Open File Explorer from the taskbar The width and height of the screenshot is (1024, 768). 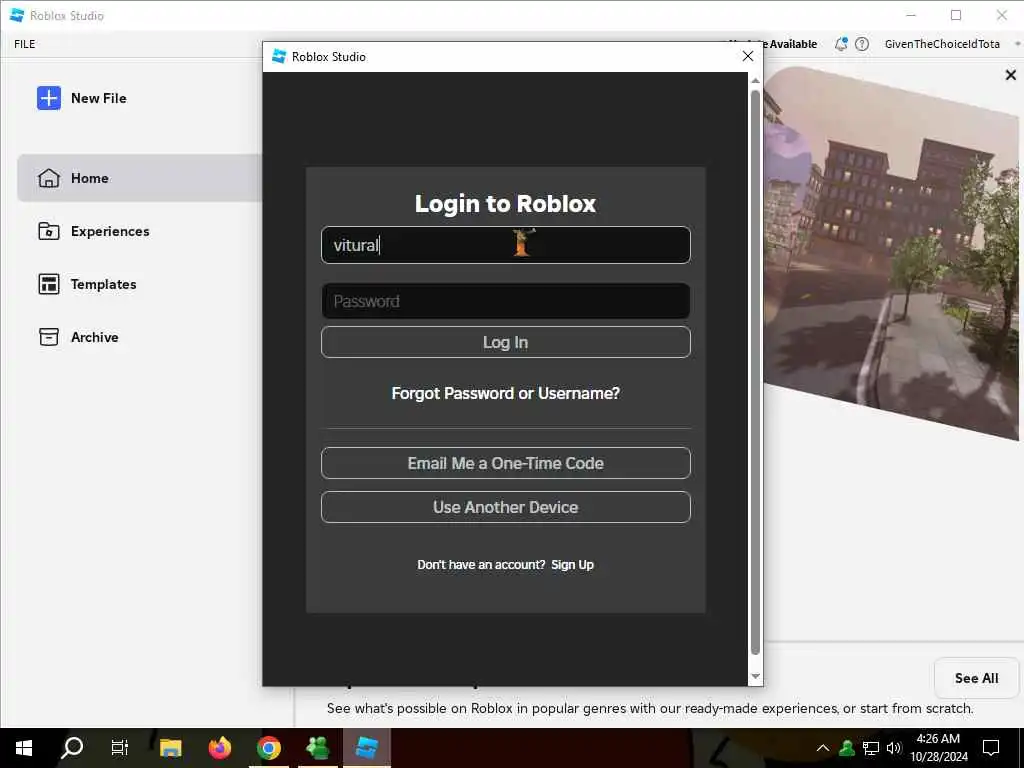(170, 748)
